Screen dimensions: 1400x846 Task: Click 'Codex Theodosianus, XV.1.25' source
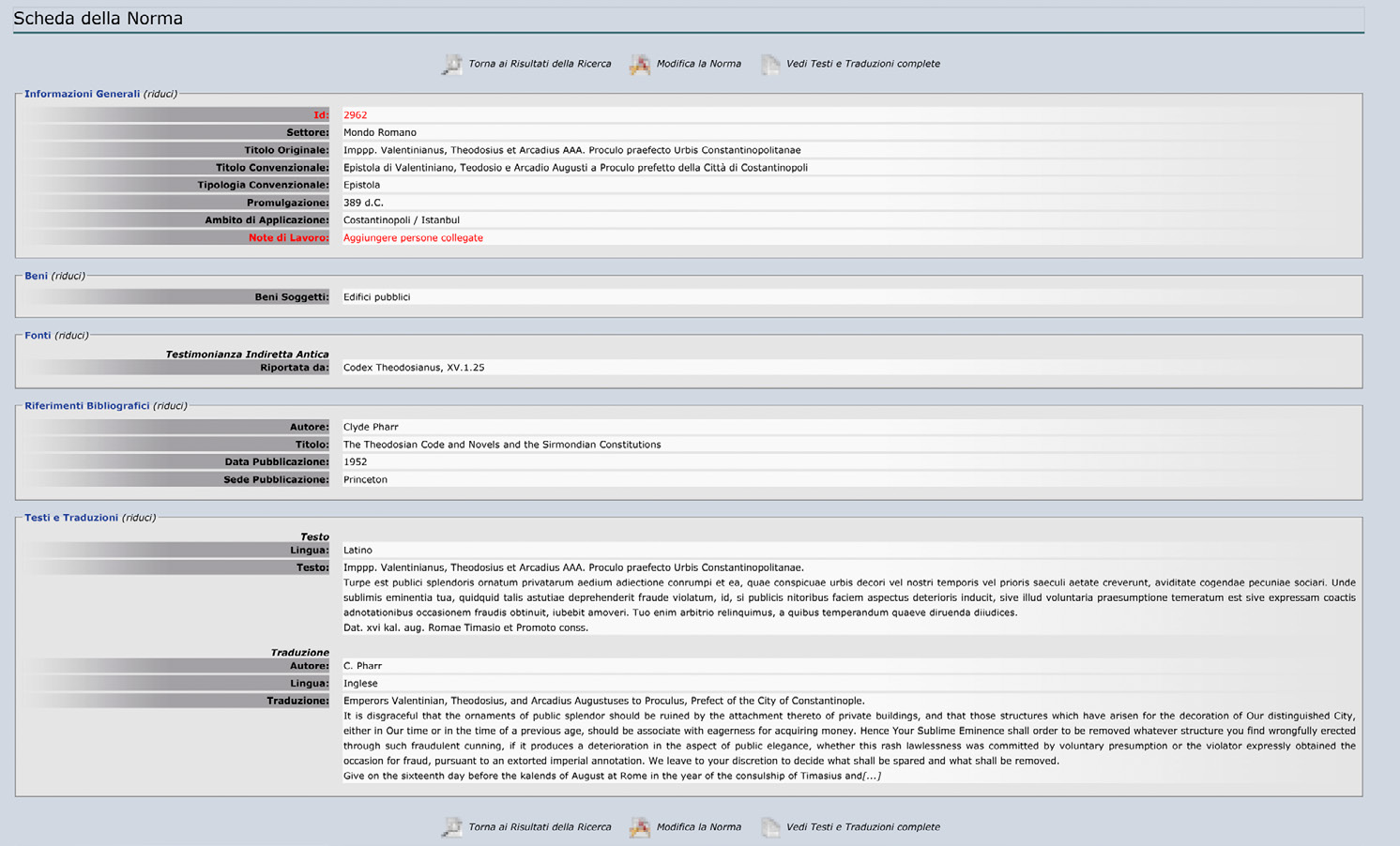pyautogui.click(x=414, y=368)
